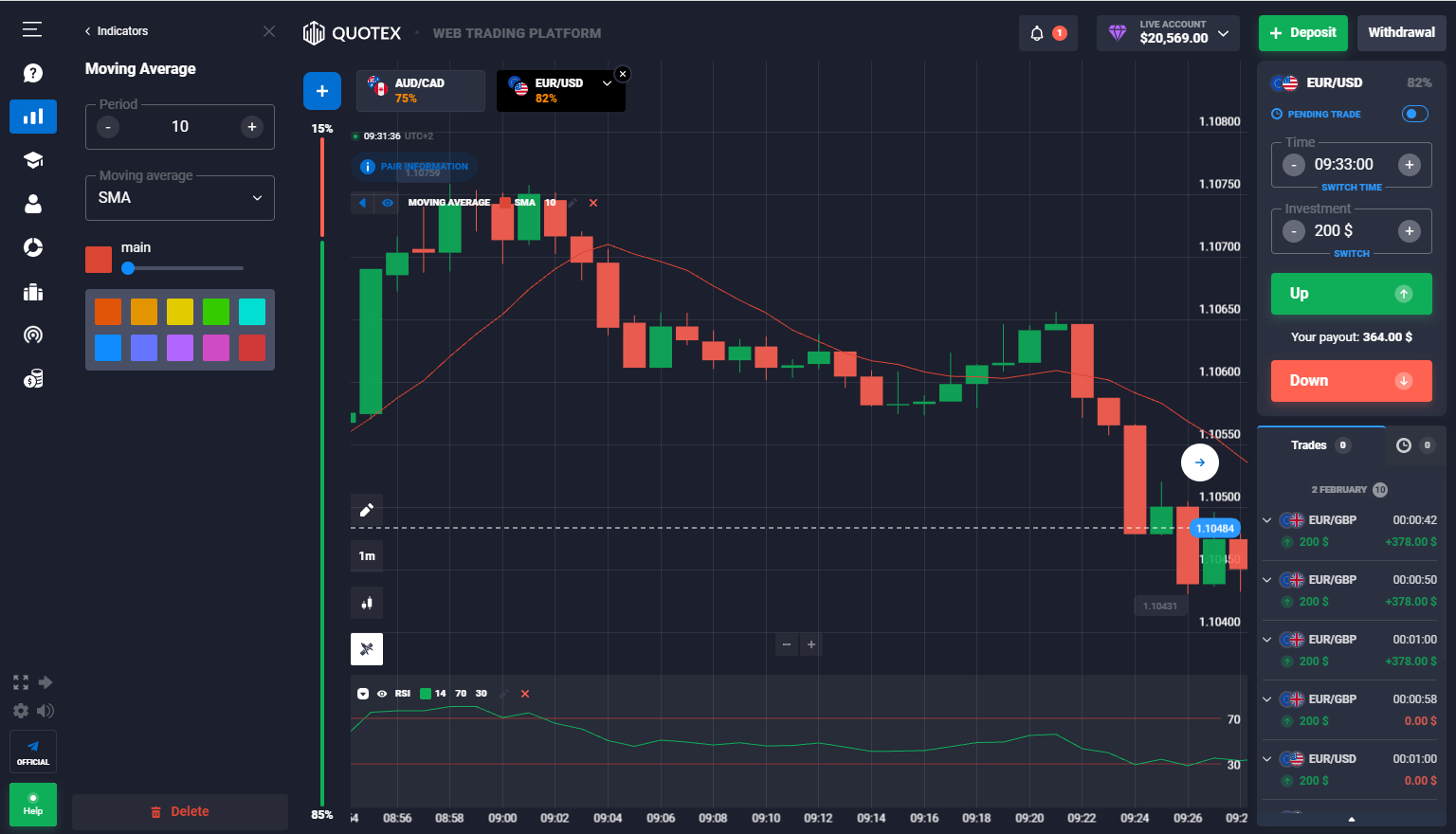
Task: Open the education graduation cap icon
Action: coord(33,160)
